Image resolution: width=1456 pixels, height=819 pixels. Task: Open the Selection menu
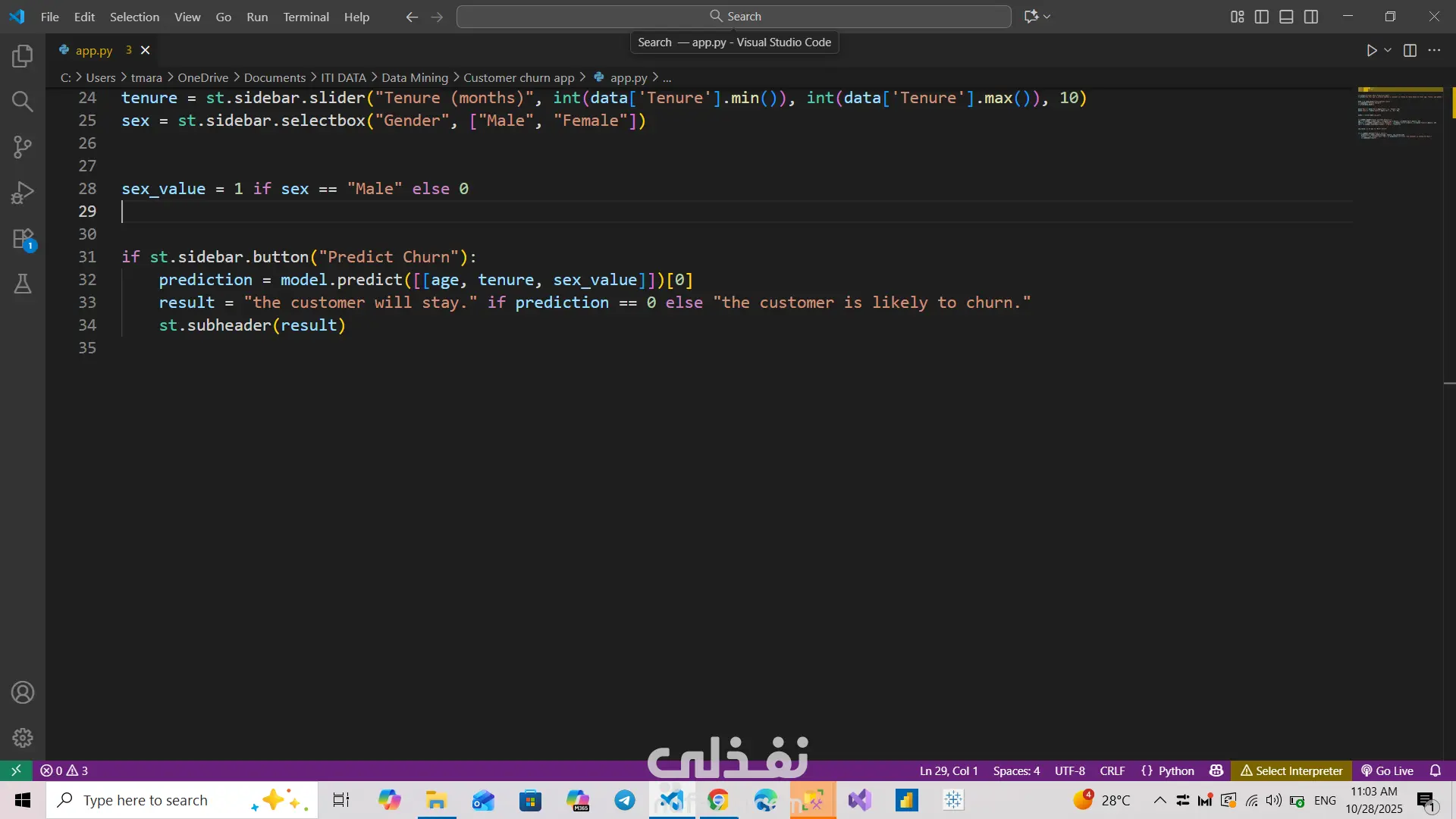tap(134, 17)
